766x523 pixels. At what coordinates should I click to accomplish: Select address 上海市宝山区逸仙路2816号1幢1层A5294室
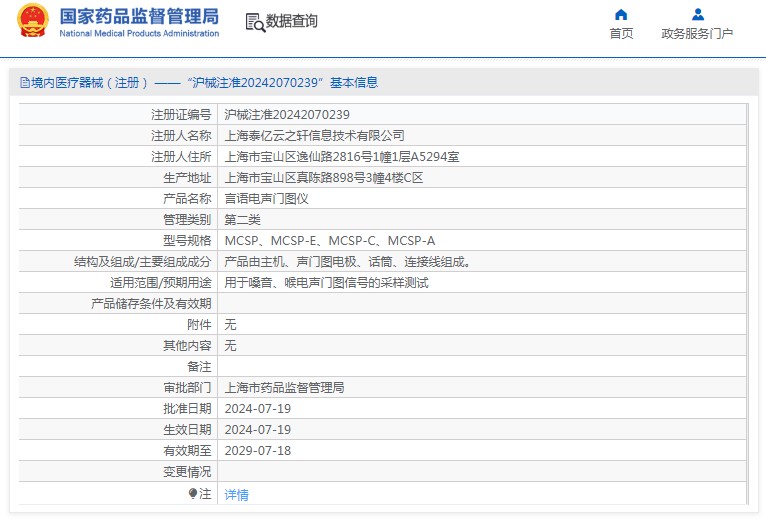341,156
